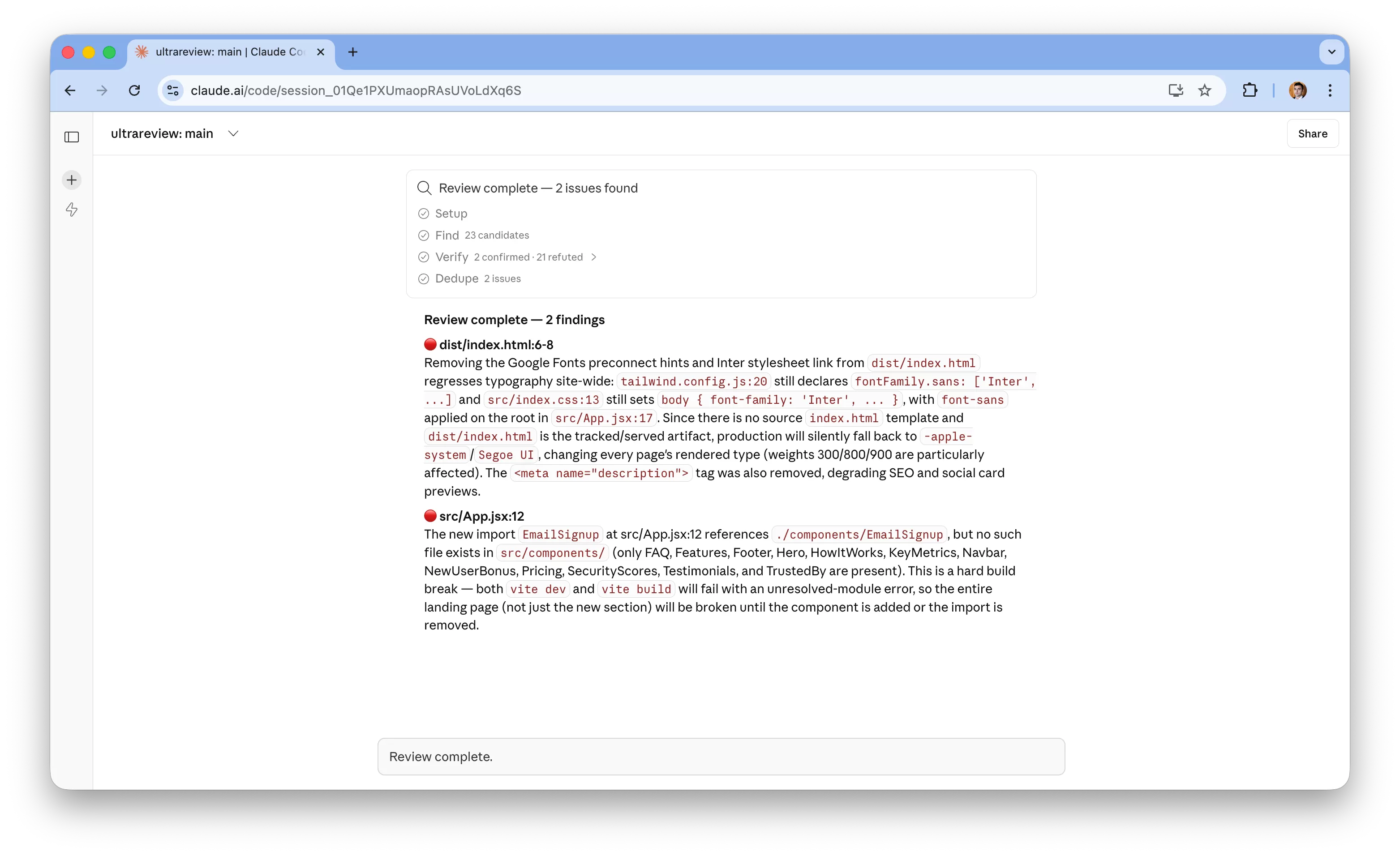The image size is (1400, 856).
Task: Click 'Review complete — 2 issues found' header
Action: (538, 188)
